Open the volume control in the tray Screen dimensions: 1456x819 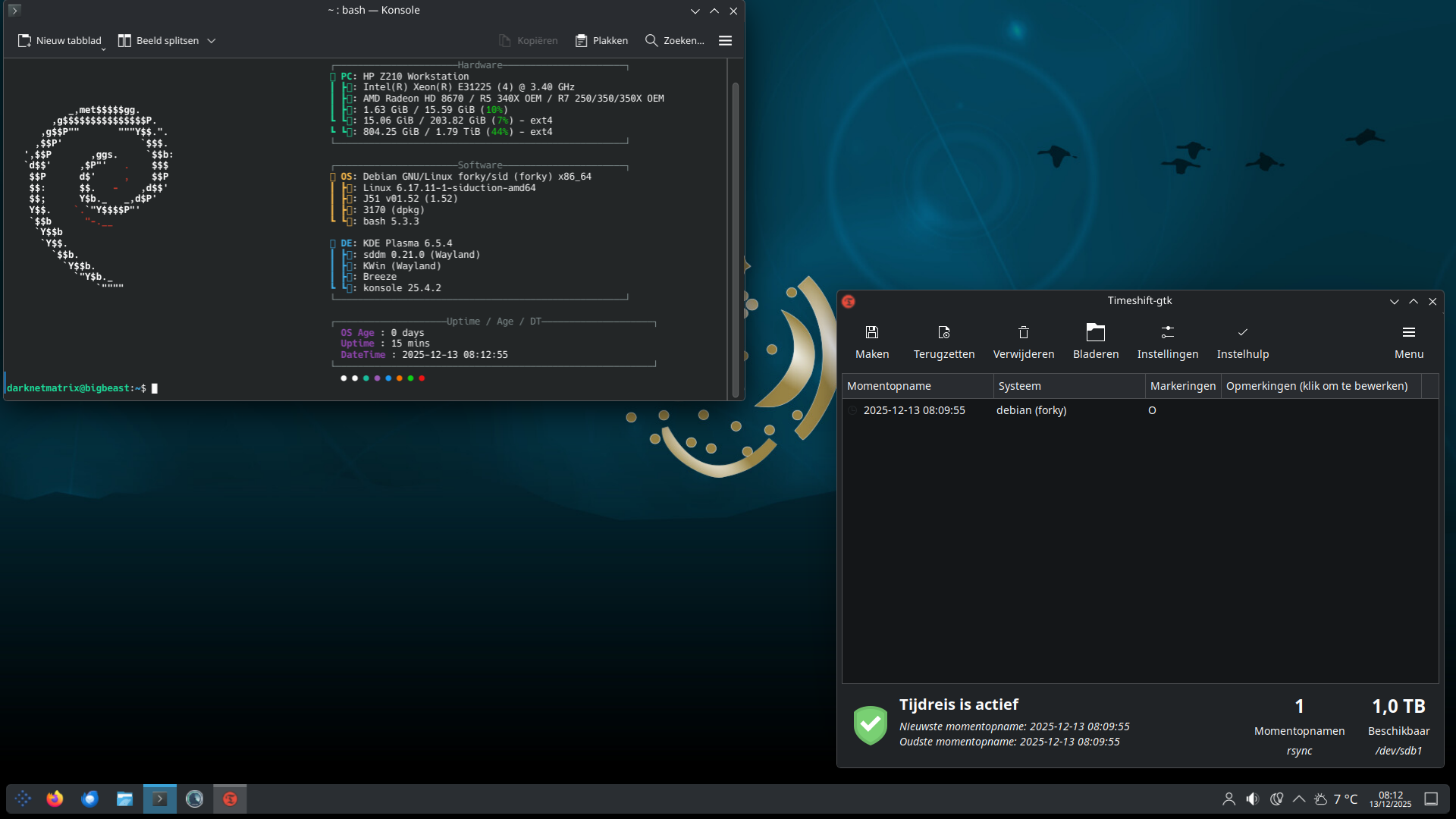1253,799
